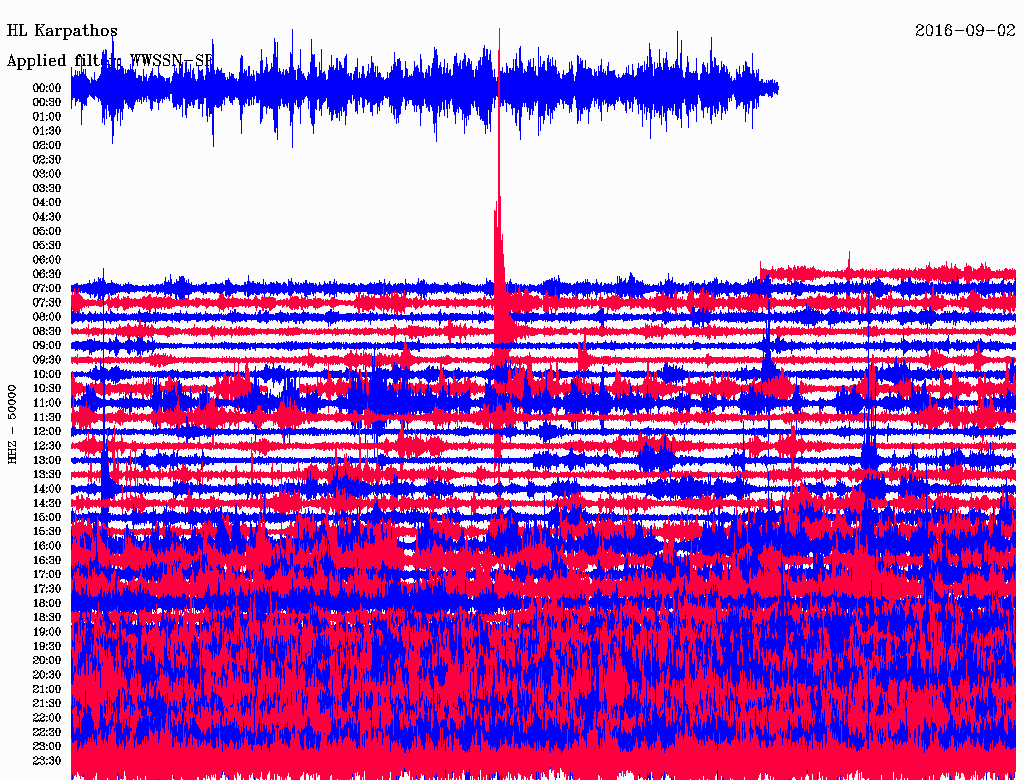Click the 04:30 time label

click(47, 216)
